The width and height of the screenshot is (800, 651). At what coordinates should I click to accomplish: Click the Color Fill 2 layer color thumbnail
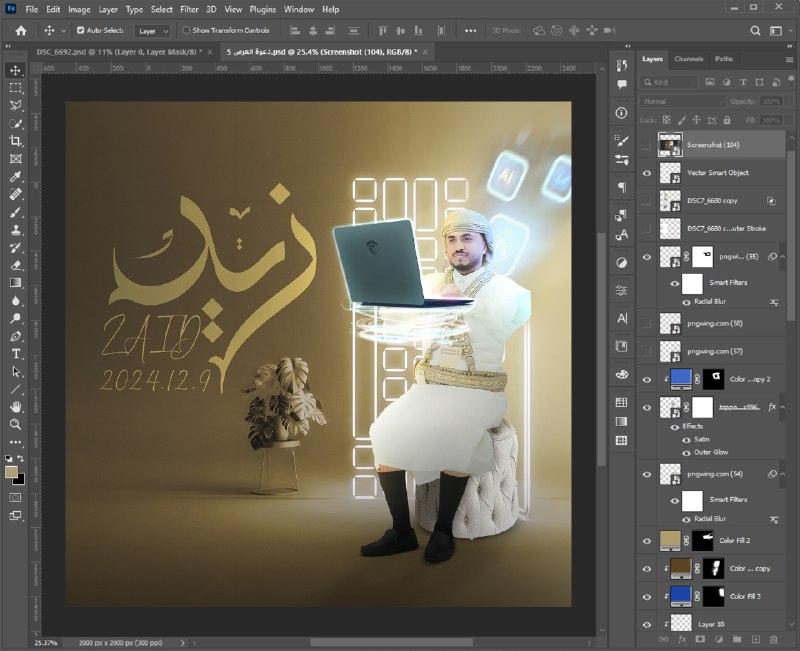point(670,540)
